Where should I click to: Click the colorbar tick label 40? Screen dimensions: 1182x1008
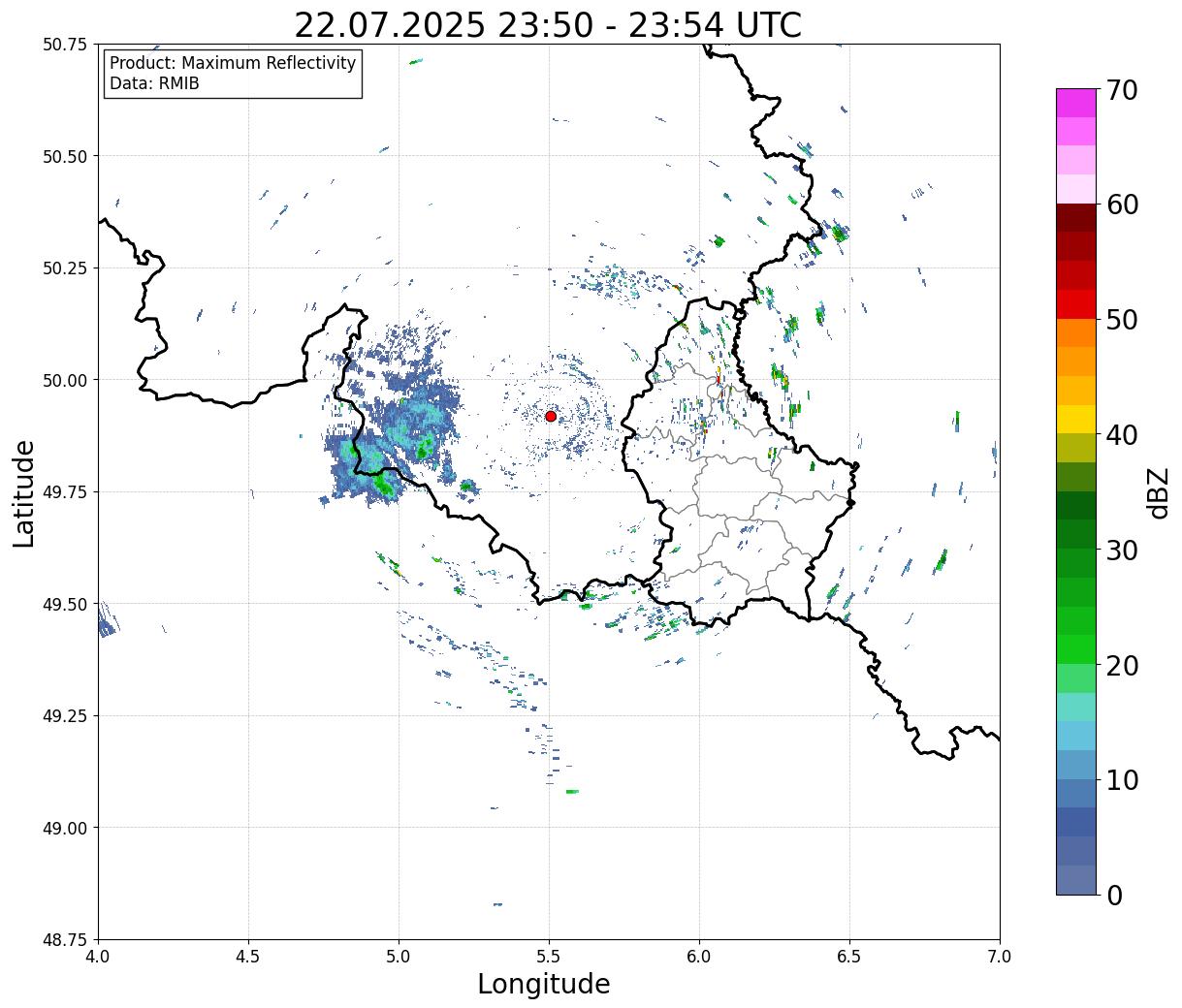1122,434
